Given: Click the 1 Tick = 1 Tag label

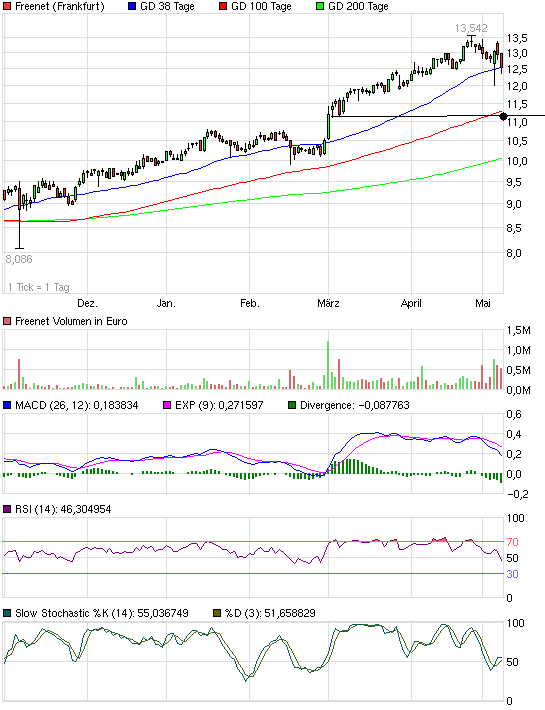Looking at the screenshot, I should [x=38, y=287].
